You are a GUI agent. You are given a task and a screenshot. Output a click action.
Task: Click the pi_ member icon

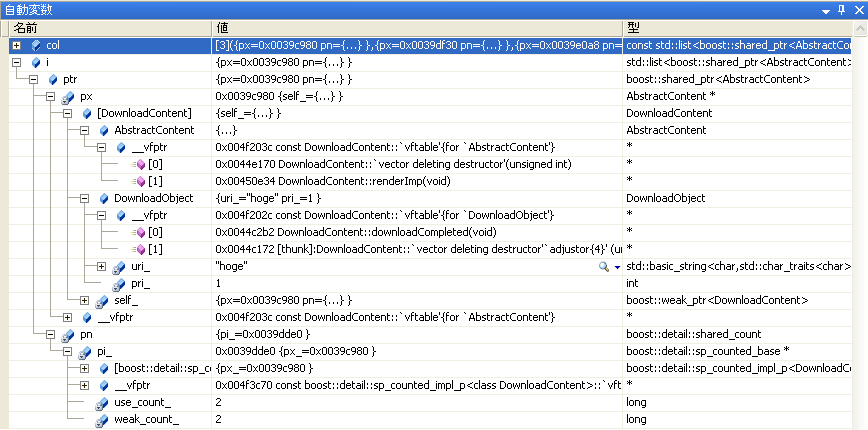tap(85, 352)
